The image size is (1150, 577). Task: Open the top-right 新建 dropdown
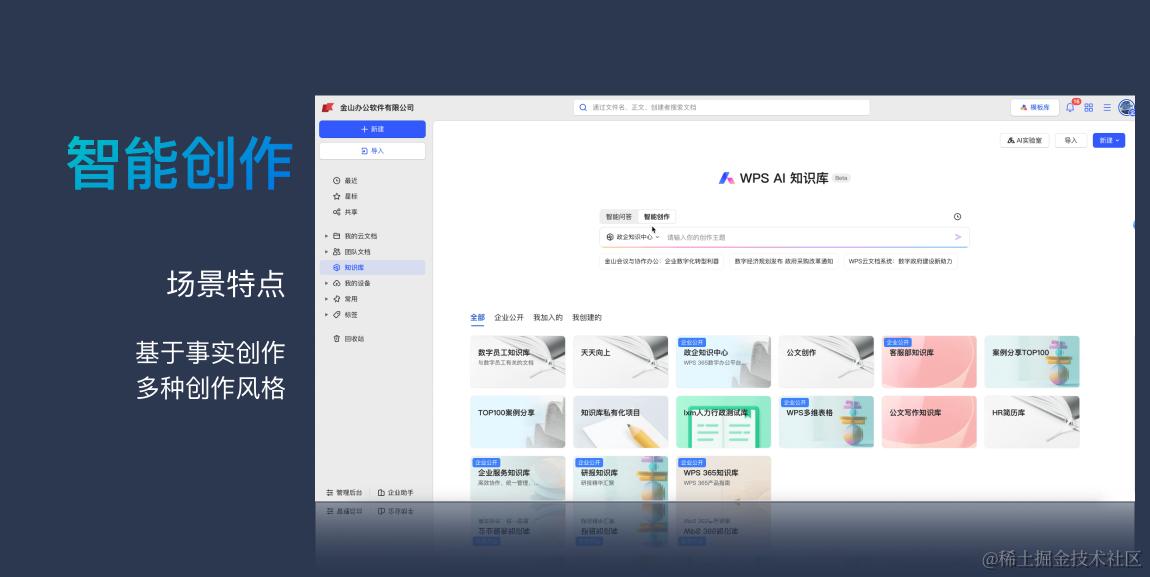coord(1108,140)
